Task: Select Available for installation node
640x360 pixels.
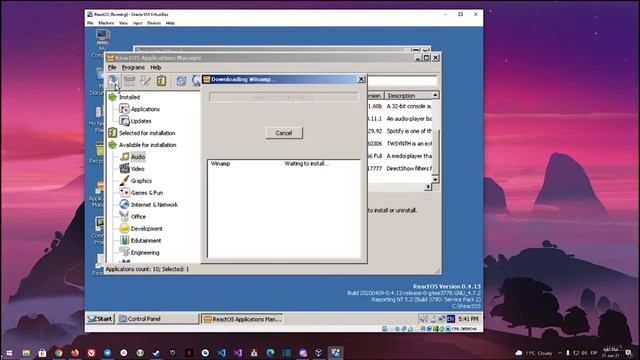Action: (147, 145)
